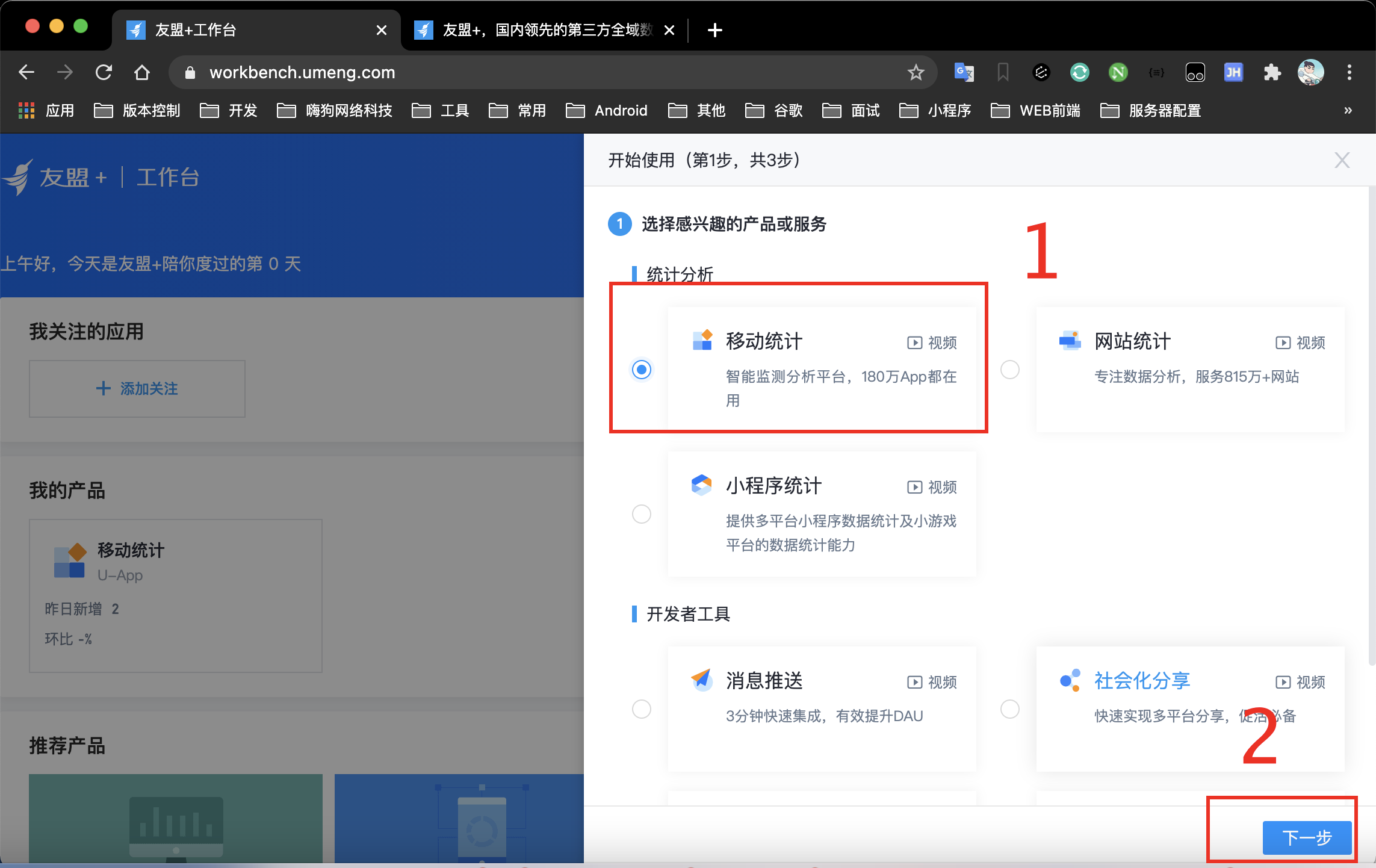The width and height of the screenshot is (1376, 868).
Task: Open the 面试 bookmark folder
Action: (851, 111)
